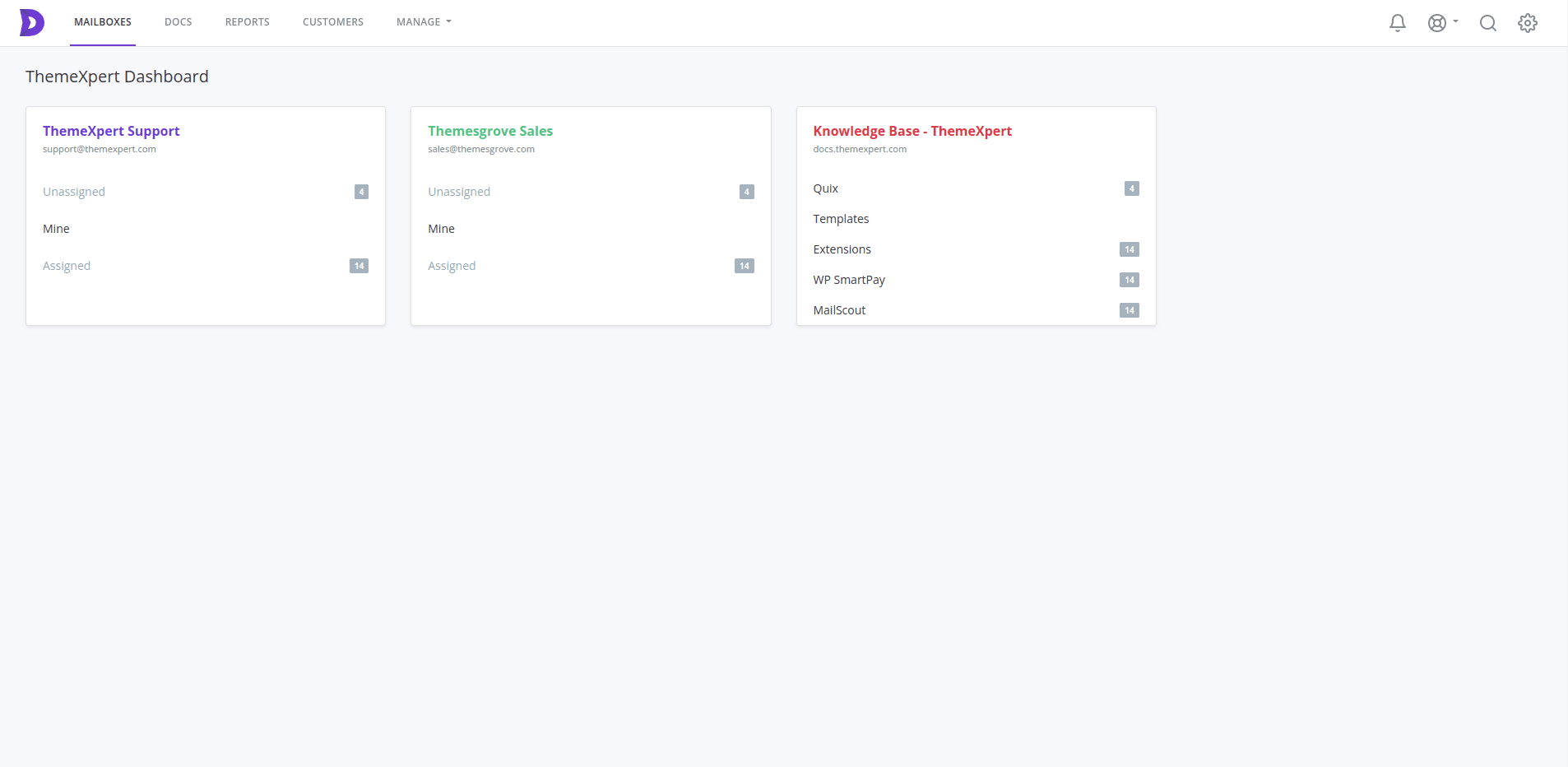This screenshot has height=767, width=1568.
Task: Click docs.themexpert.com text
Action: click(860, 149)
